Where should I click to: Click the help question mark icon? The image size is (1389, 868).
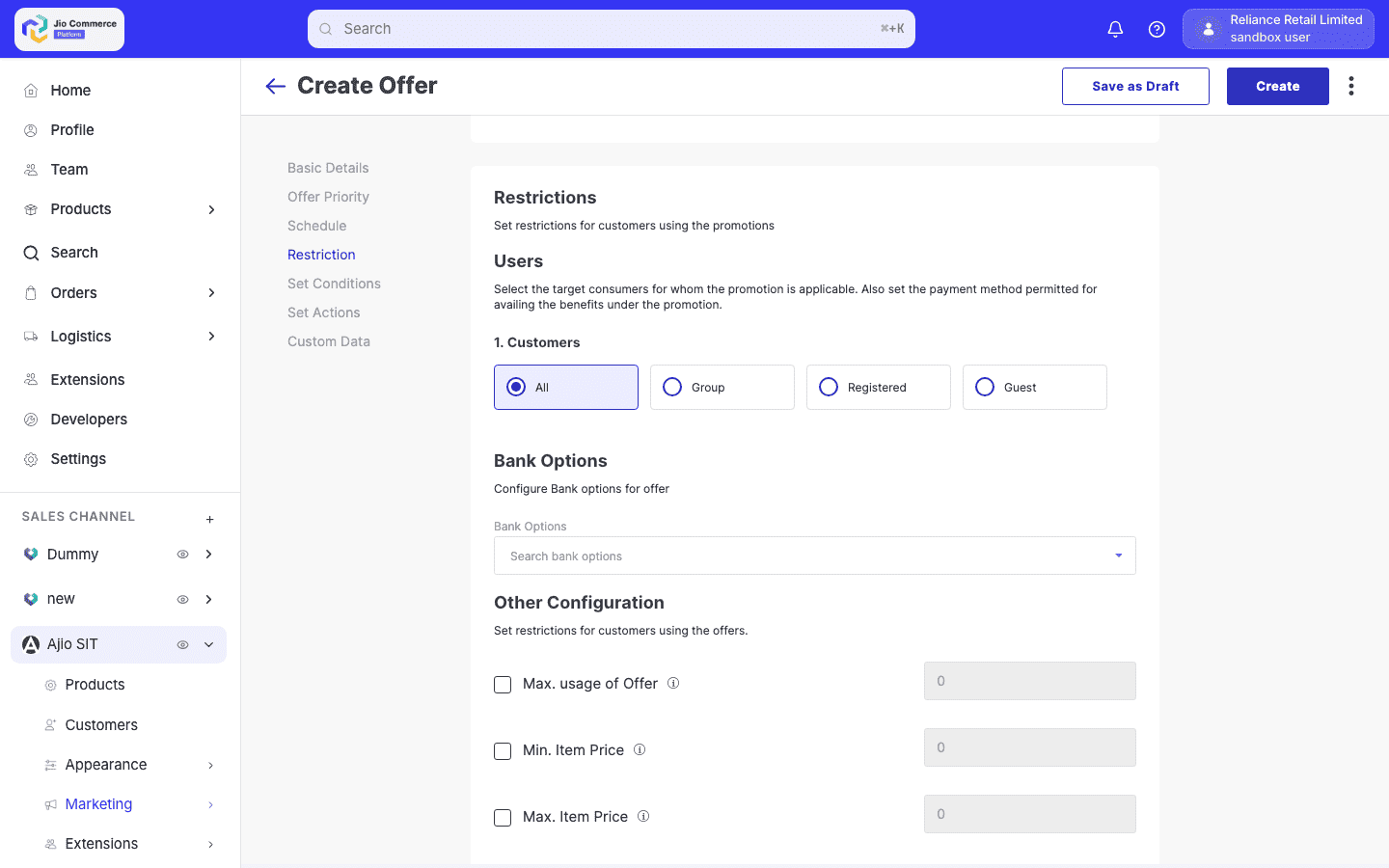1157,29
